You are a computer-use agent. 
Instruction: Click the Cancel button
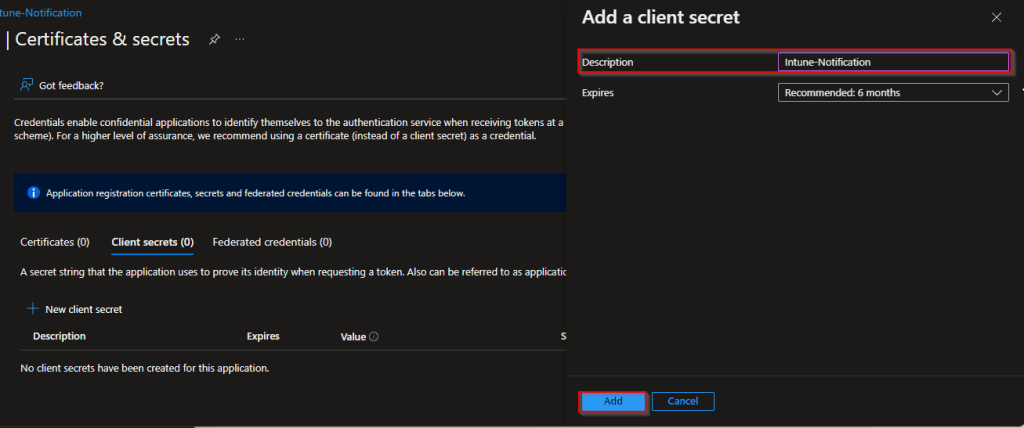click(683, 401)
